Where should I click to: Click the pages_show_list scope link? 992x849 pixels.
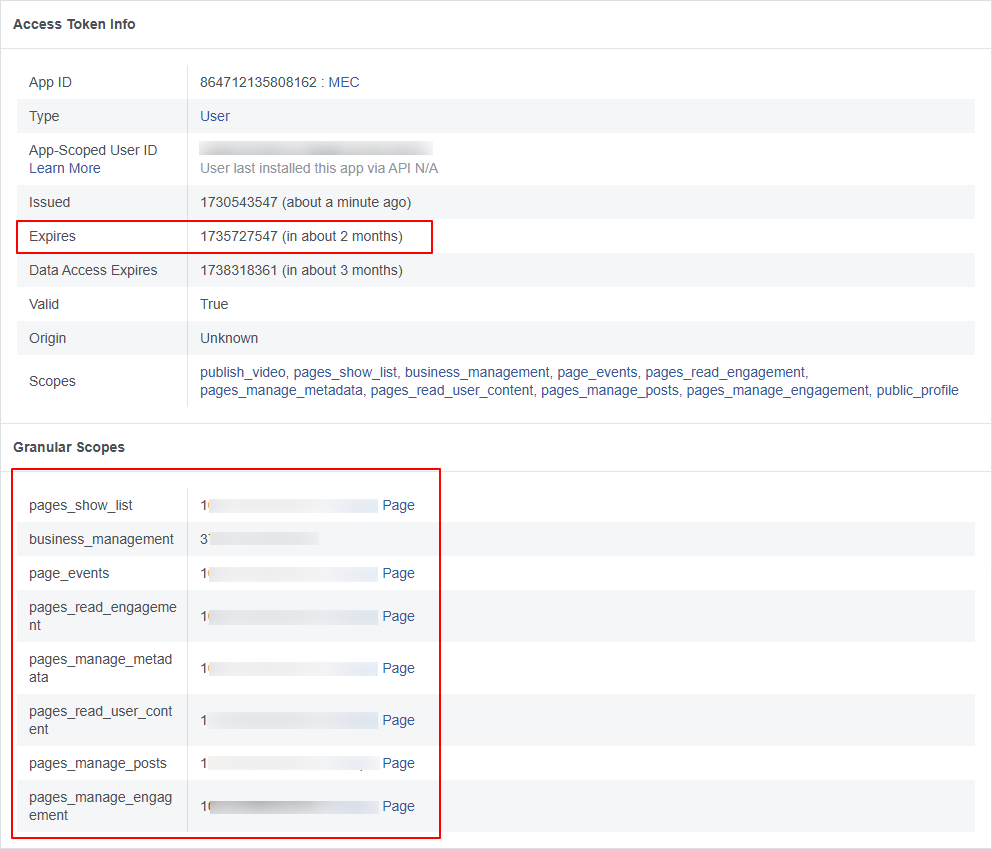click(x=344, y=372)
